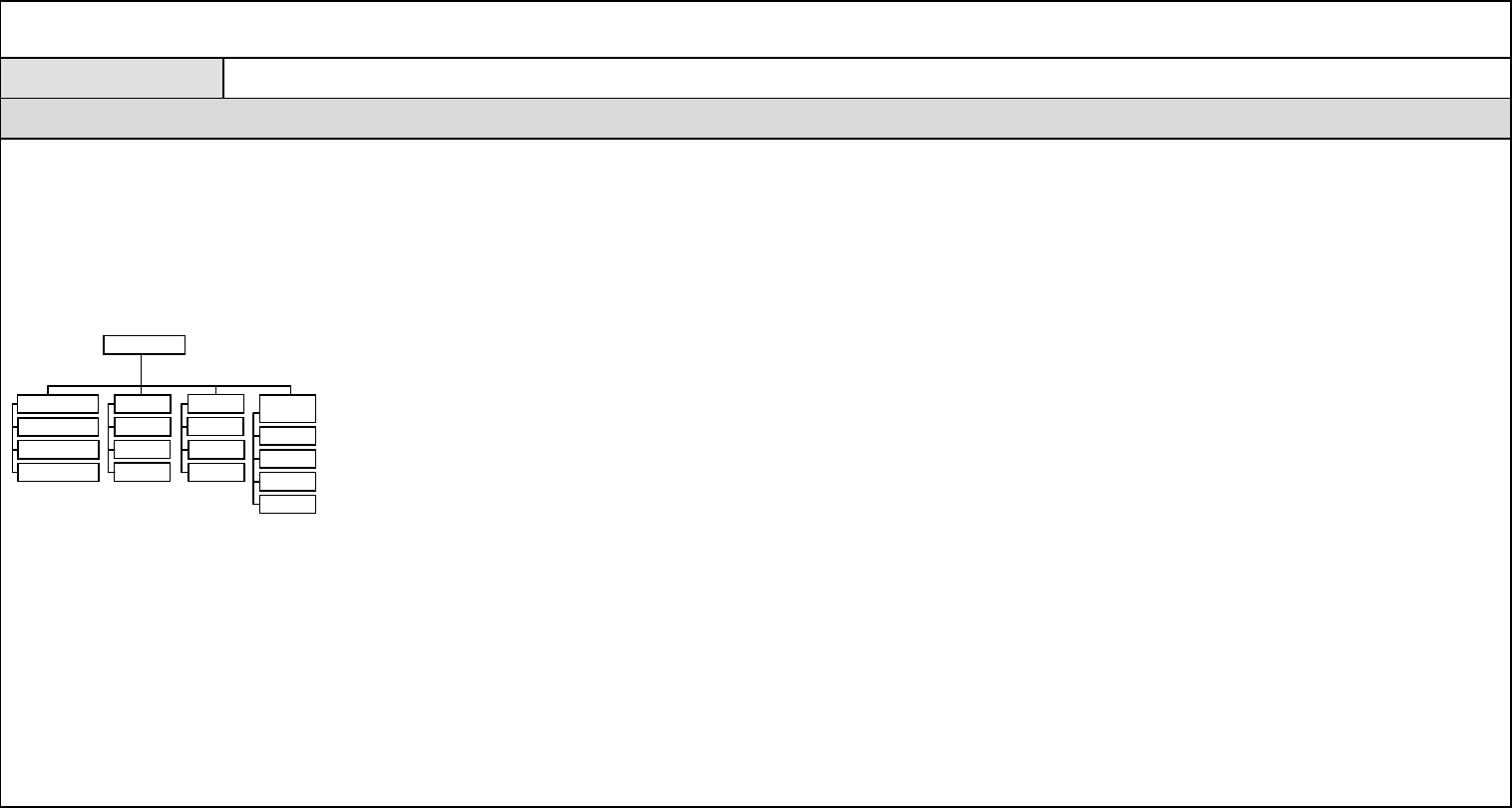Click the wide white cell beside gray label

coord(867,78)
